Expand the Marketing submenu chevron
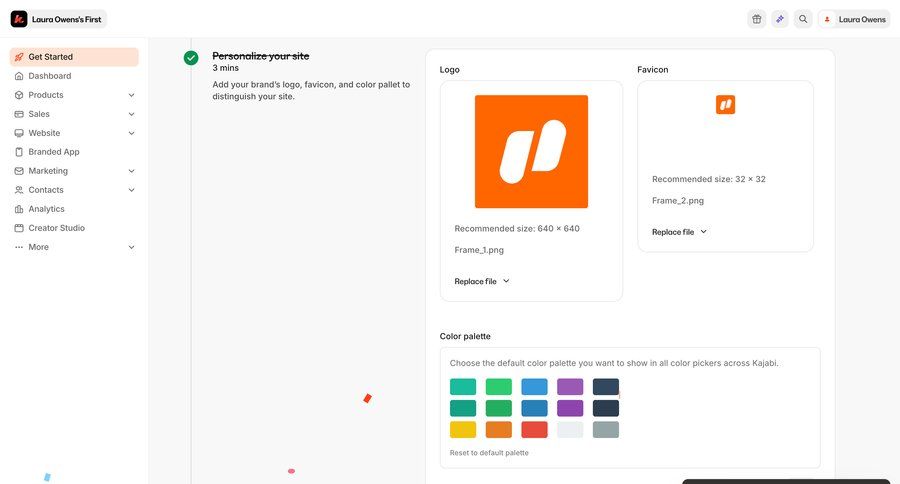This screenshot has height=484, width=900. pos(131,171)
